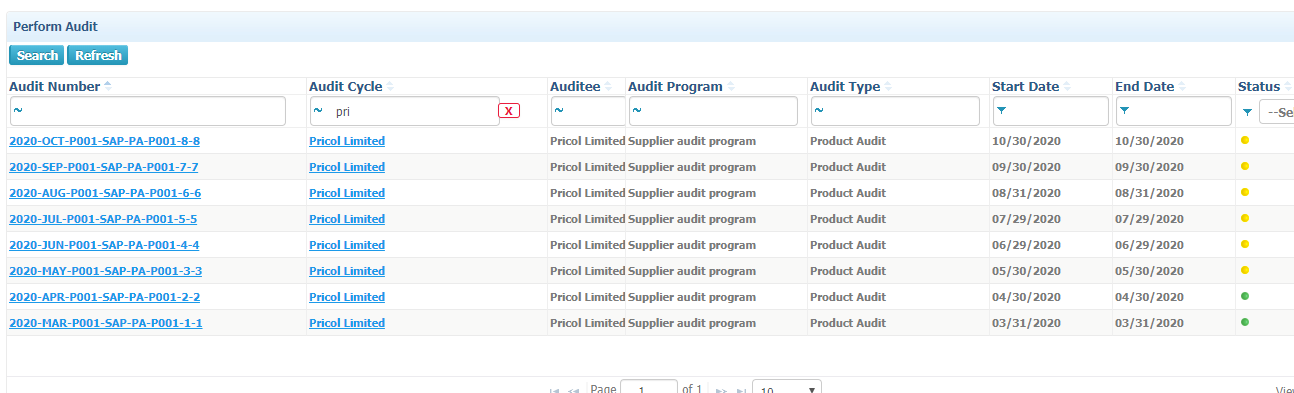Open tilde filter operator in Audit Number filter
Viewport: 1294px width, 393px height.
coord(17,110)
